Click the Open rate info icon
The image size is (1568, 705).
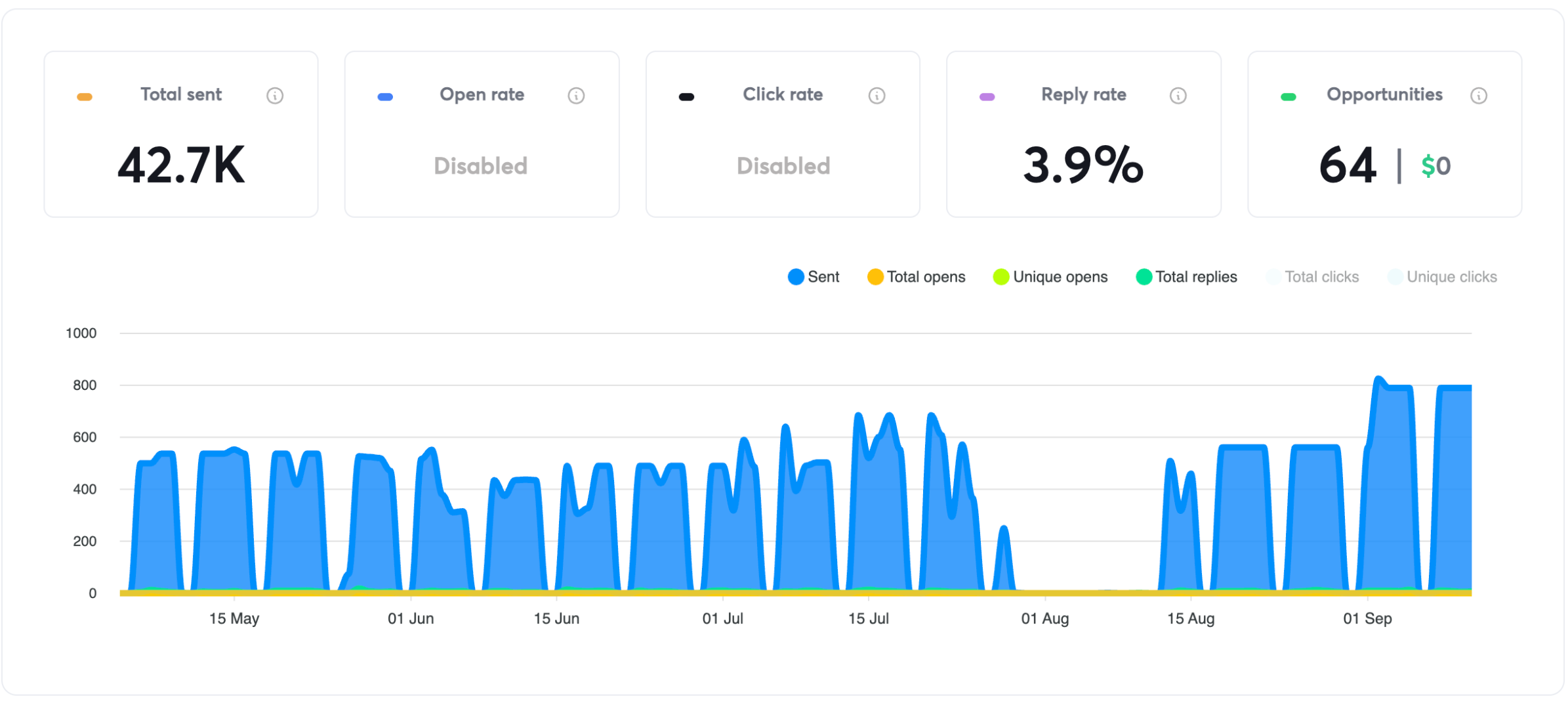[575, 95]
